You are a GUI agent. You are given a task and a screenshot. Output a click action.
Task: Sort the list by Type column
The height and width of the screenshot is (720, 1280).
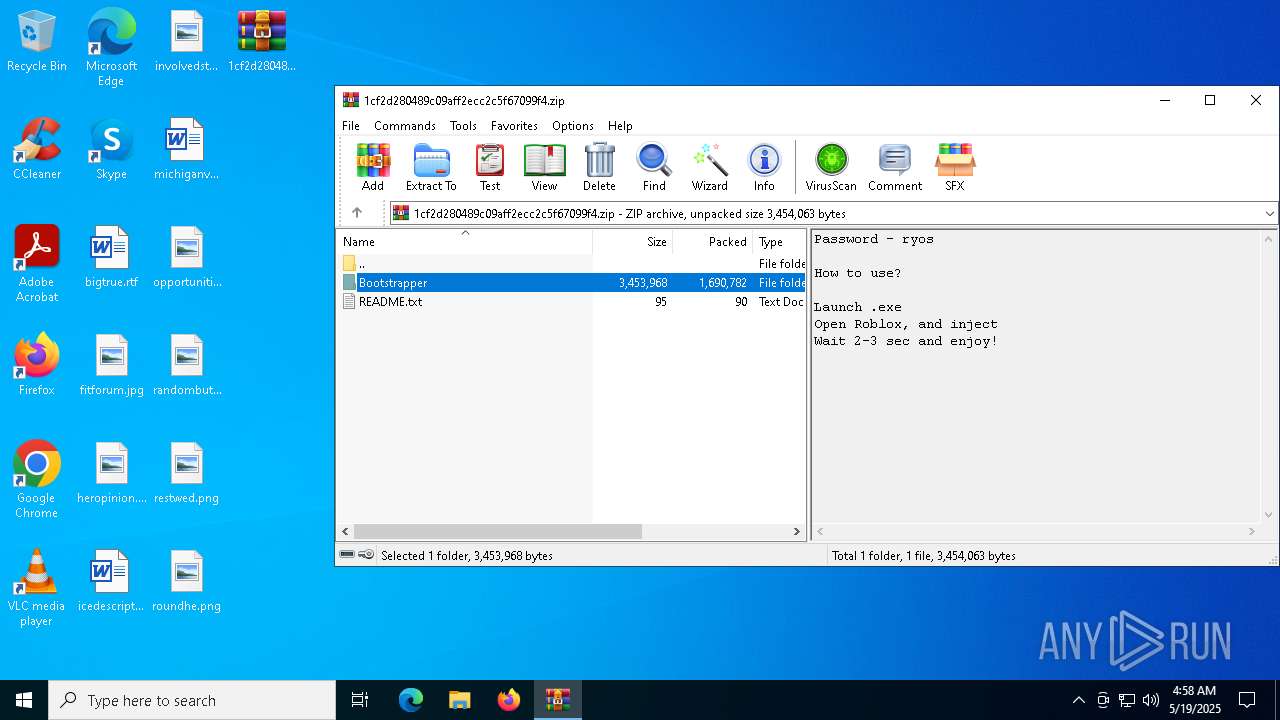click(x=779, y=241)
